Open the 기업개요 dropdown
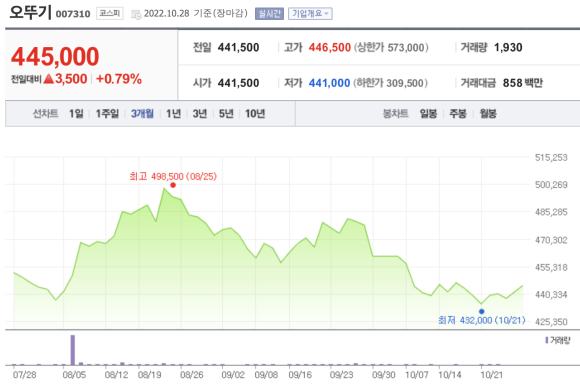 (x=310, y=14)
